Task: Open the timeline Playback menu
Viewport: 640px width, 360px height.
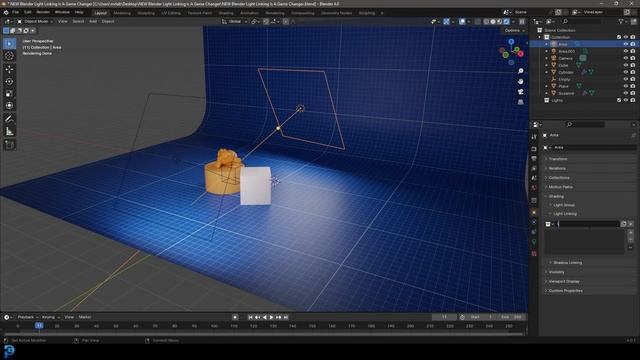Action: tap(27, 317)
